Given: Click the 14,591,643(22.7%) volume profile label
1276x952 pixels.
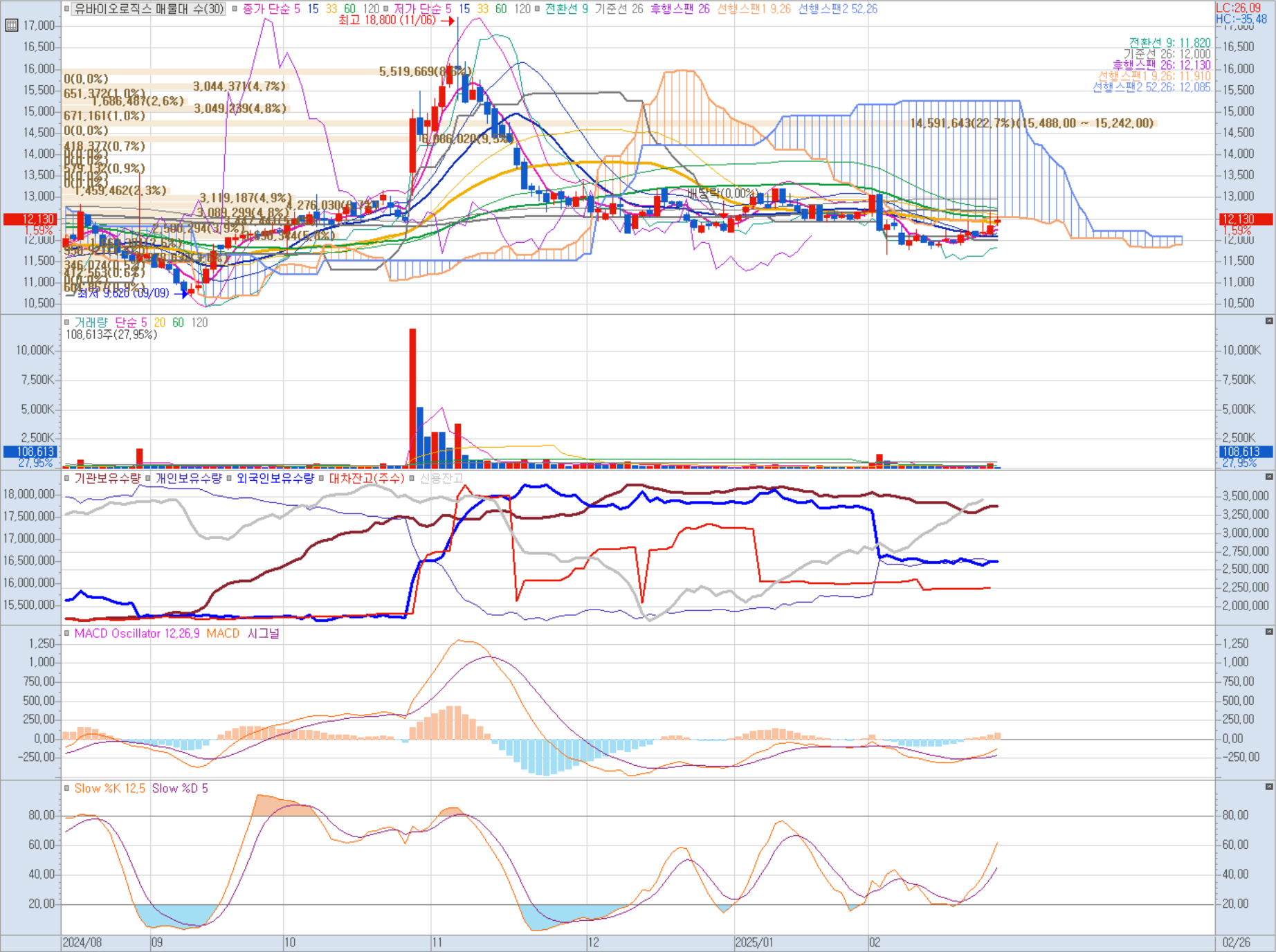Looking at the screenshot, I should pyautogui.click(x=1032, y=123).
